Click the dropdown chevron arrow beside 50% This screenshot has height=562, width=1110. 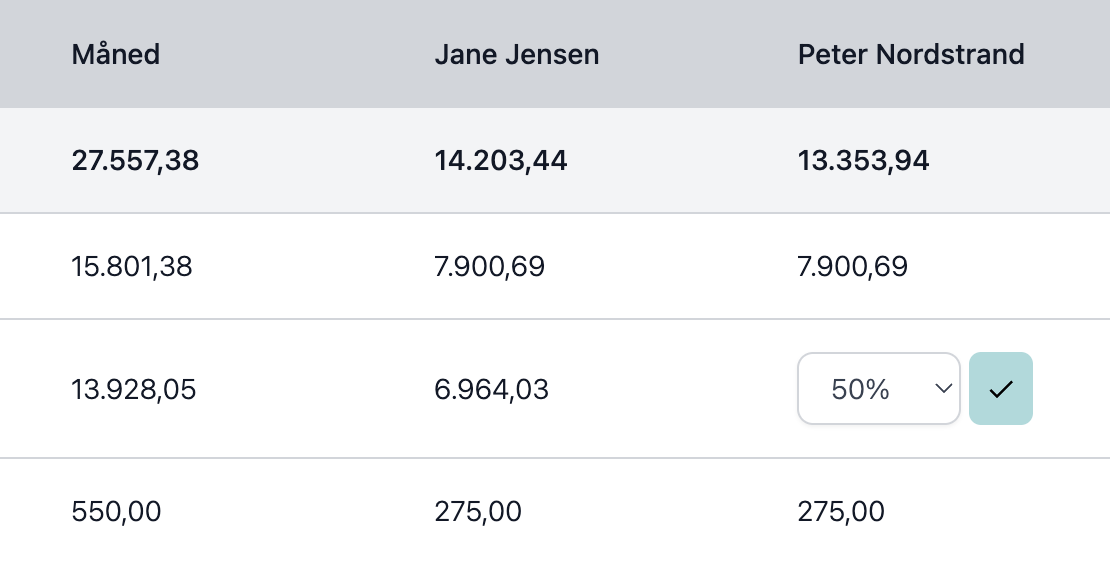(943, 389)
